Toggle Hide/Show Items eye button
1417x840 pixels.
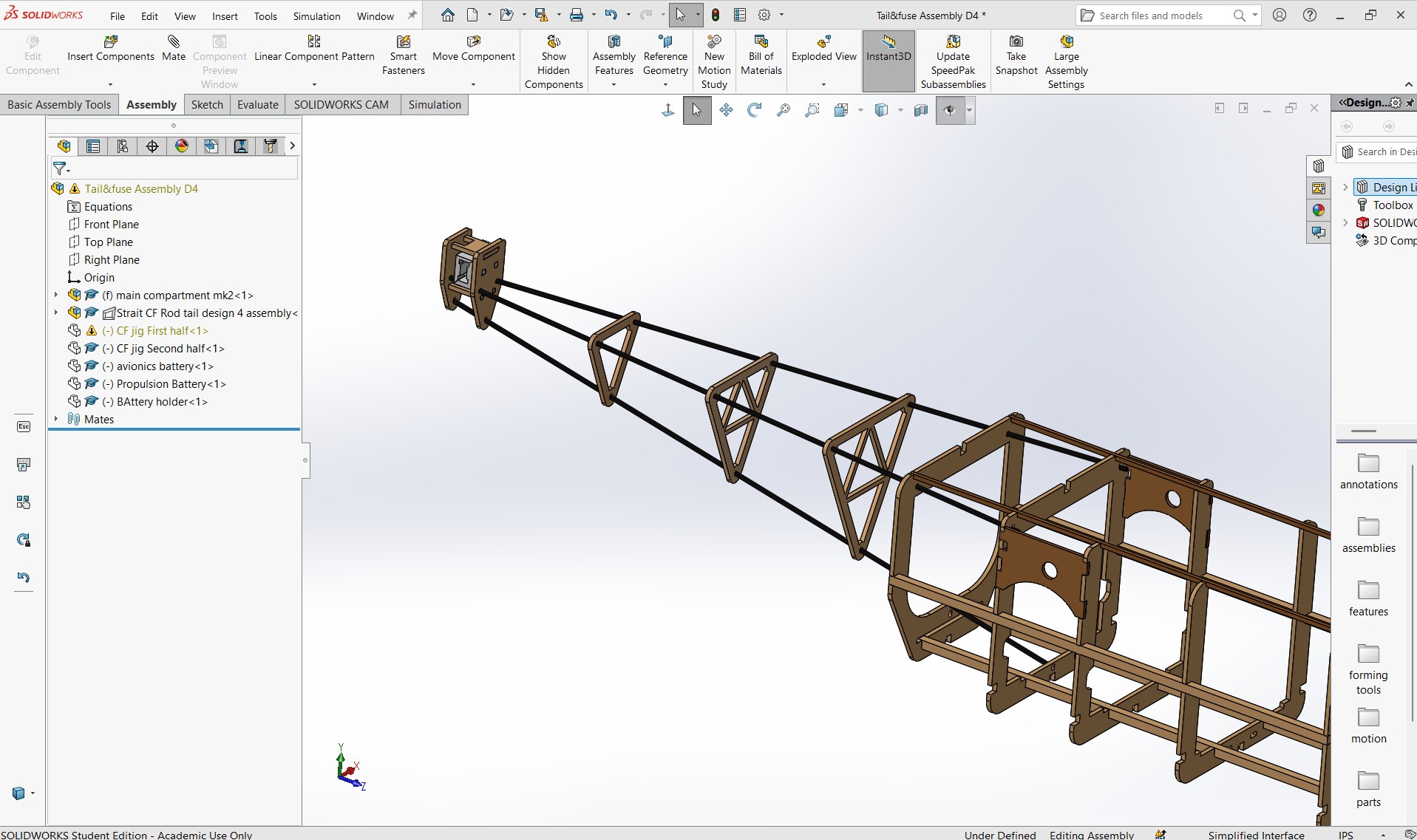click(x=950, y=110)
